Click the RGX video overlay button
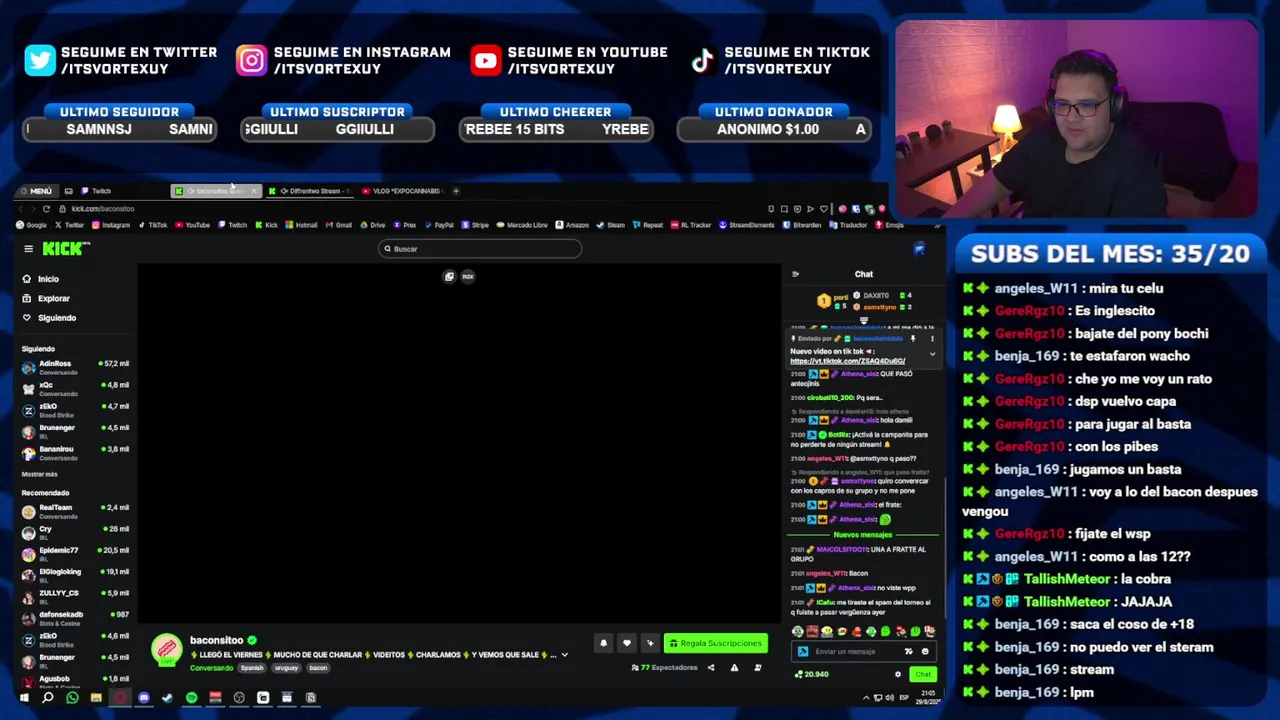Screen dimensions: 1280x720 pos(468,277)
